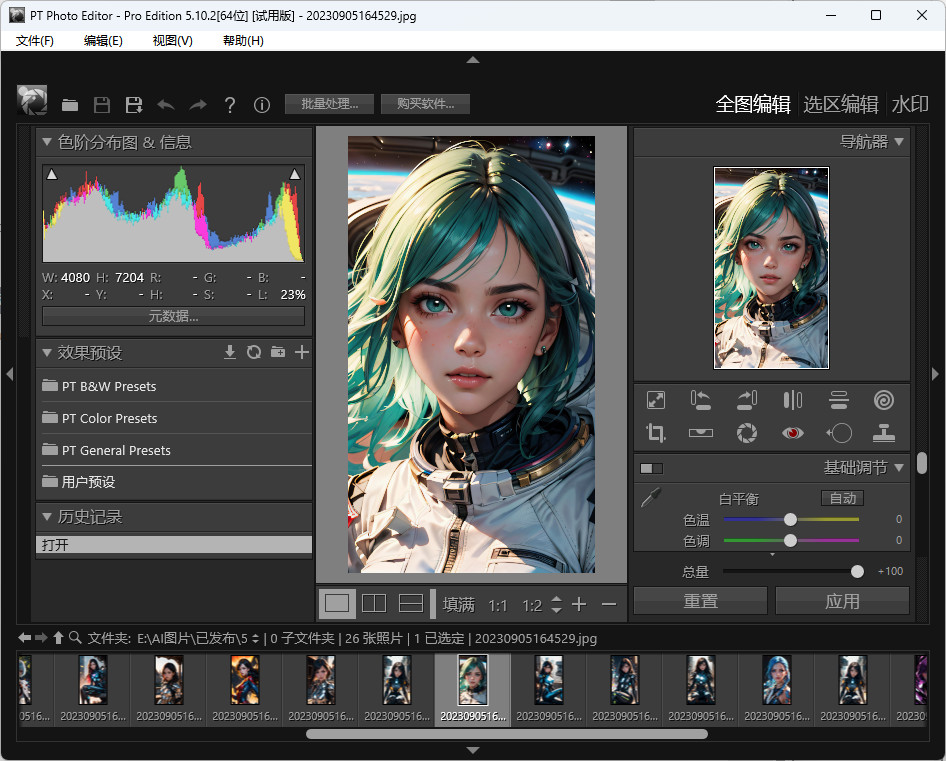Toggle the basic adjustments on/off switch
The width and height of the screenshot is (946, 761).
click(652, 468)
